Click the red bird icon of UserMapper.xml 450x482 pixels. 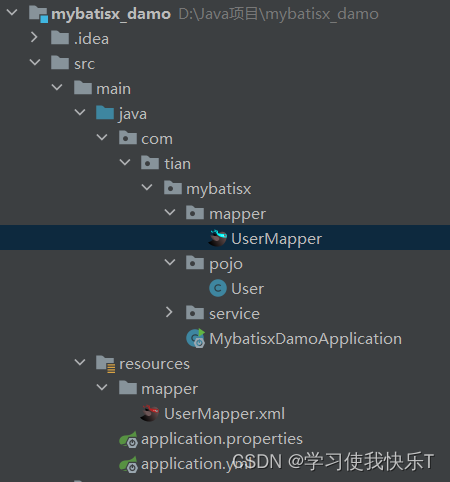click(150, 413)
